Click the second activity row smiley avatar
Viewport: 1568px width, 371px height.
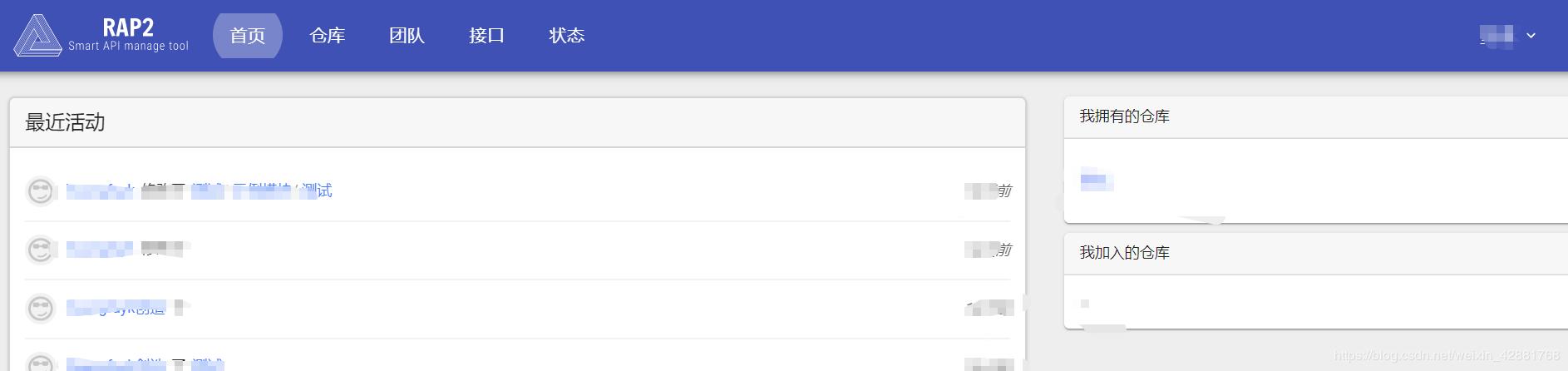click(40, 250)
